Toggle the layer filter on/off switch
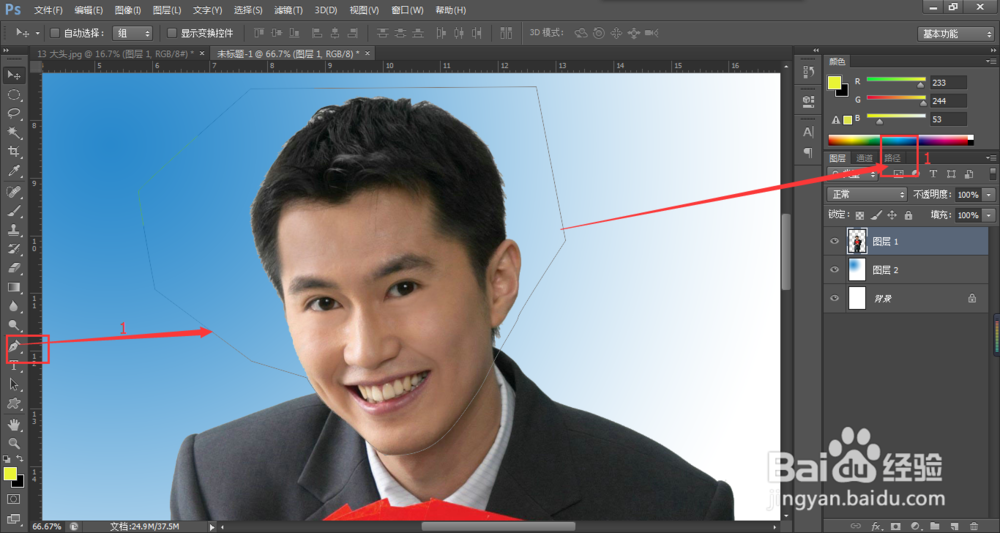Viewport: 1000px width, 533px height. [992, 173]
